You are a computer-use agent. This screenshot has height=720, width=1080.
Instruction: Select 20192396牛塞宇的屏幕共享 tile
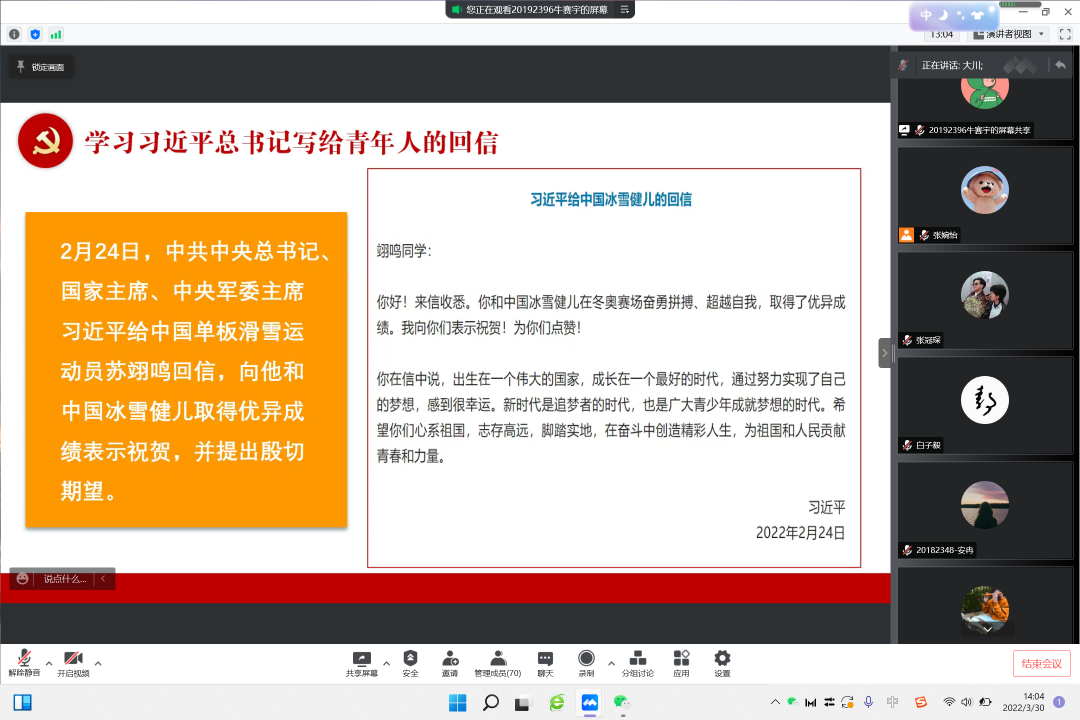click(x=985, y=109)
